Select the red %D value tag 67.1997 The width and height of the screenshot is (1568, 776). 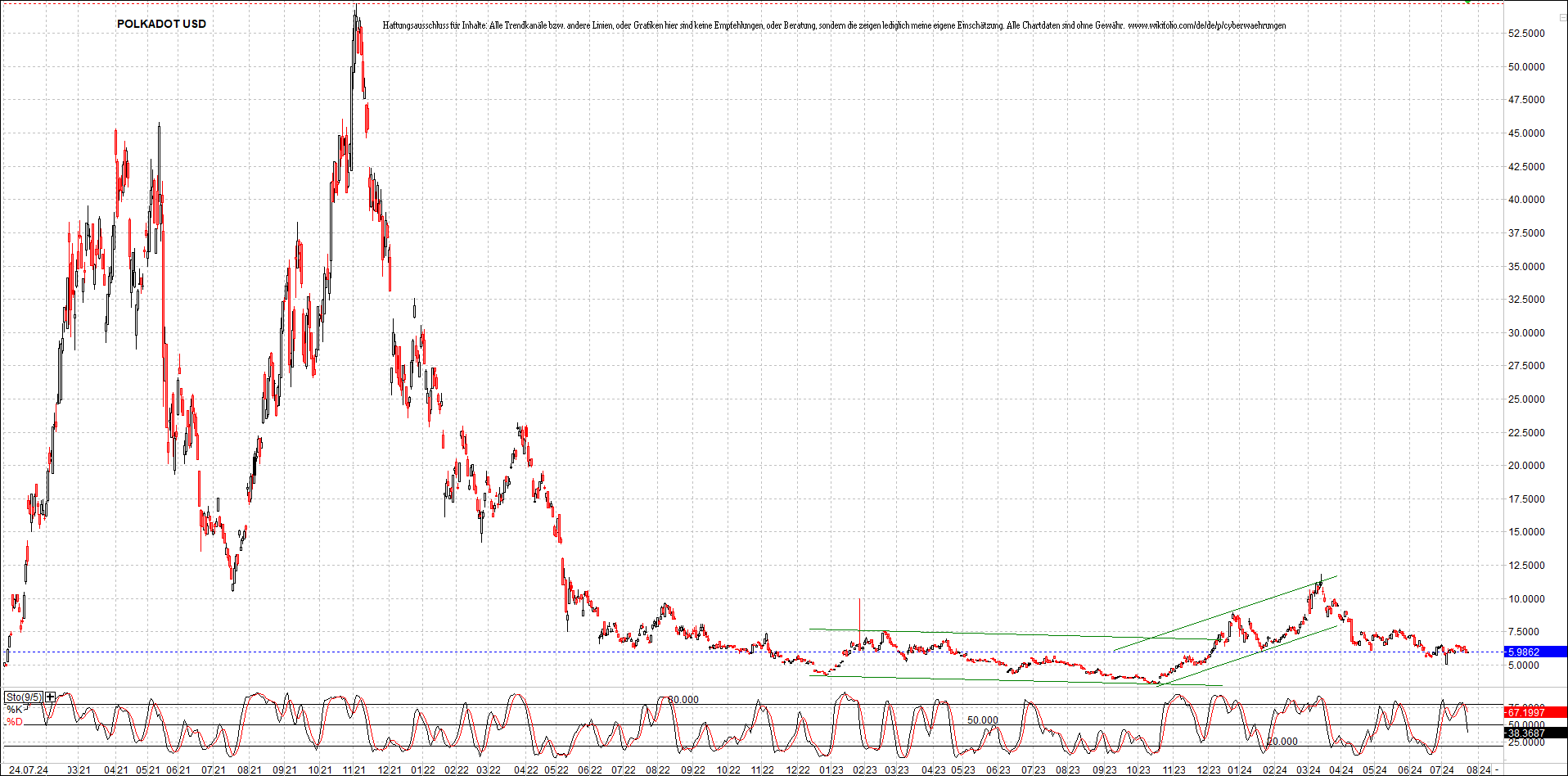click(x=1536, y=713)
